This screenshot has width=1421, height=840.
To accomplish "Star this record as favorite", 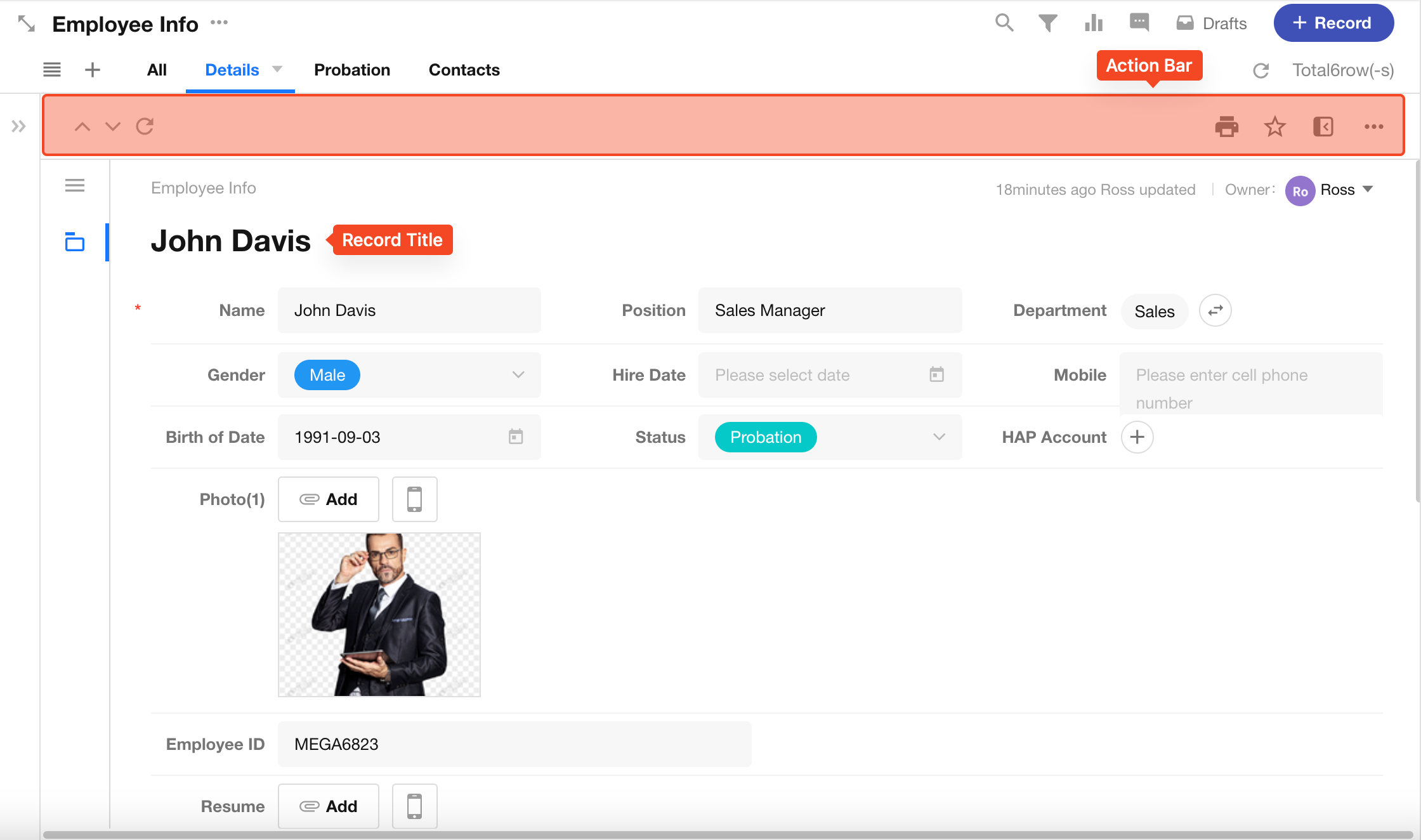I will pyautogui.click(x=1274, y=126).
